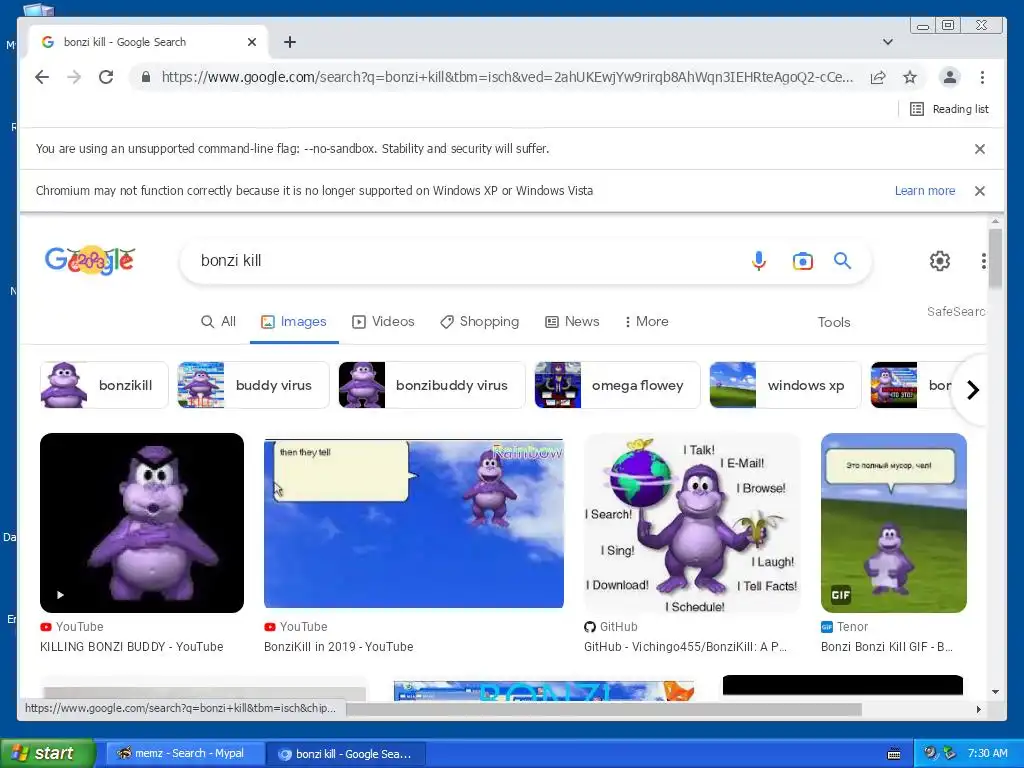Click the lock icon in address bar
This screenshot has height=768, width=1024.
pyautogui.click(x=146, y=77)
